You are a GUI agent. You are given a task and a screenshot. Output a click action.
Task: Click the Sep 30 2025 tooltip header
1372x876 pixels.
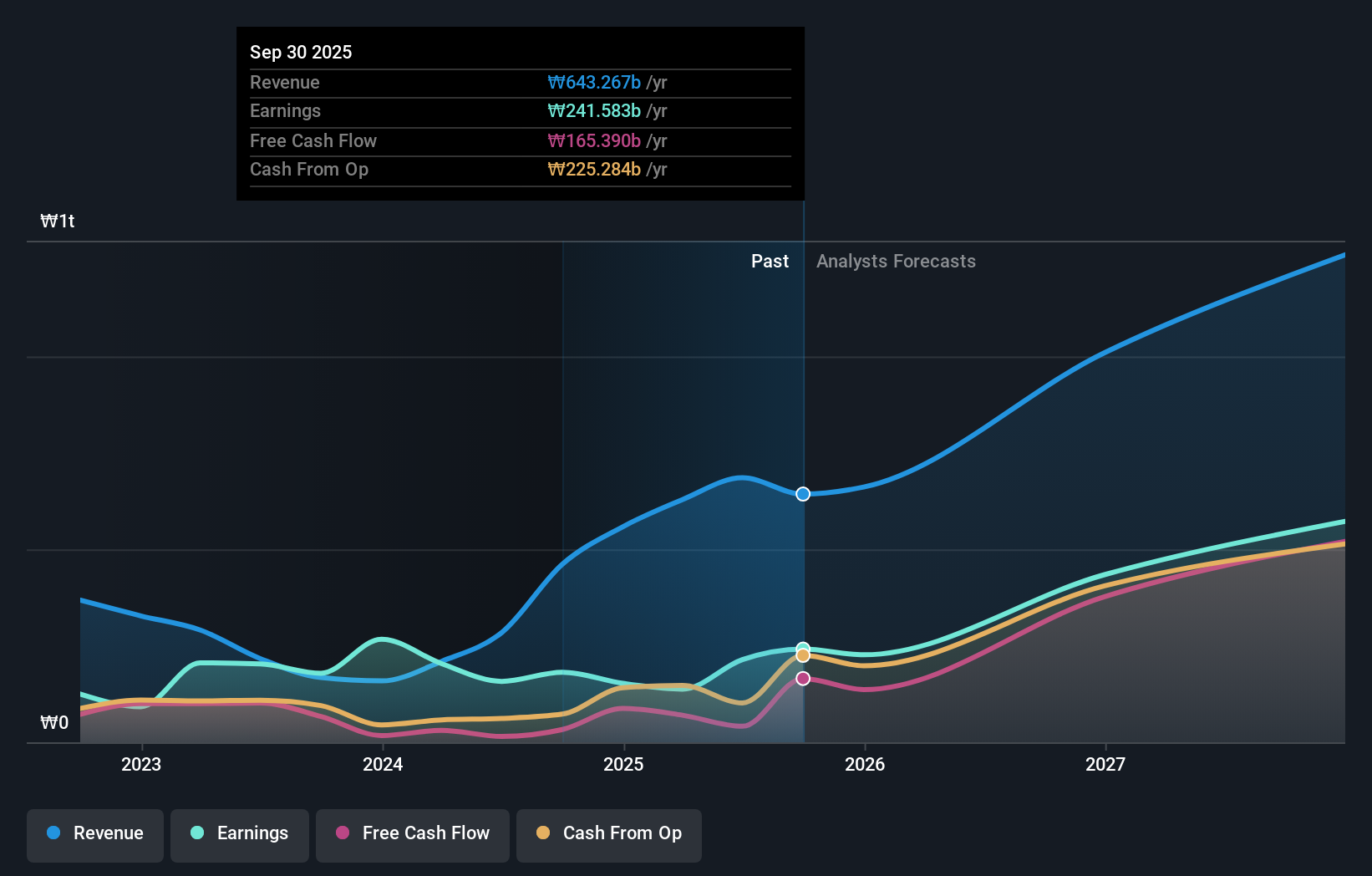tap(301, 52)
